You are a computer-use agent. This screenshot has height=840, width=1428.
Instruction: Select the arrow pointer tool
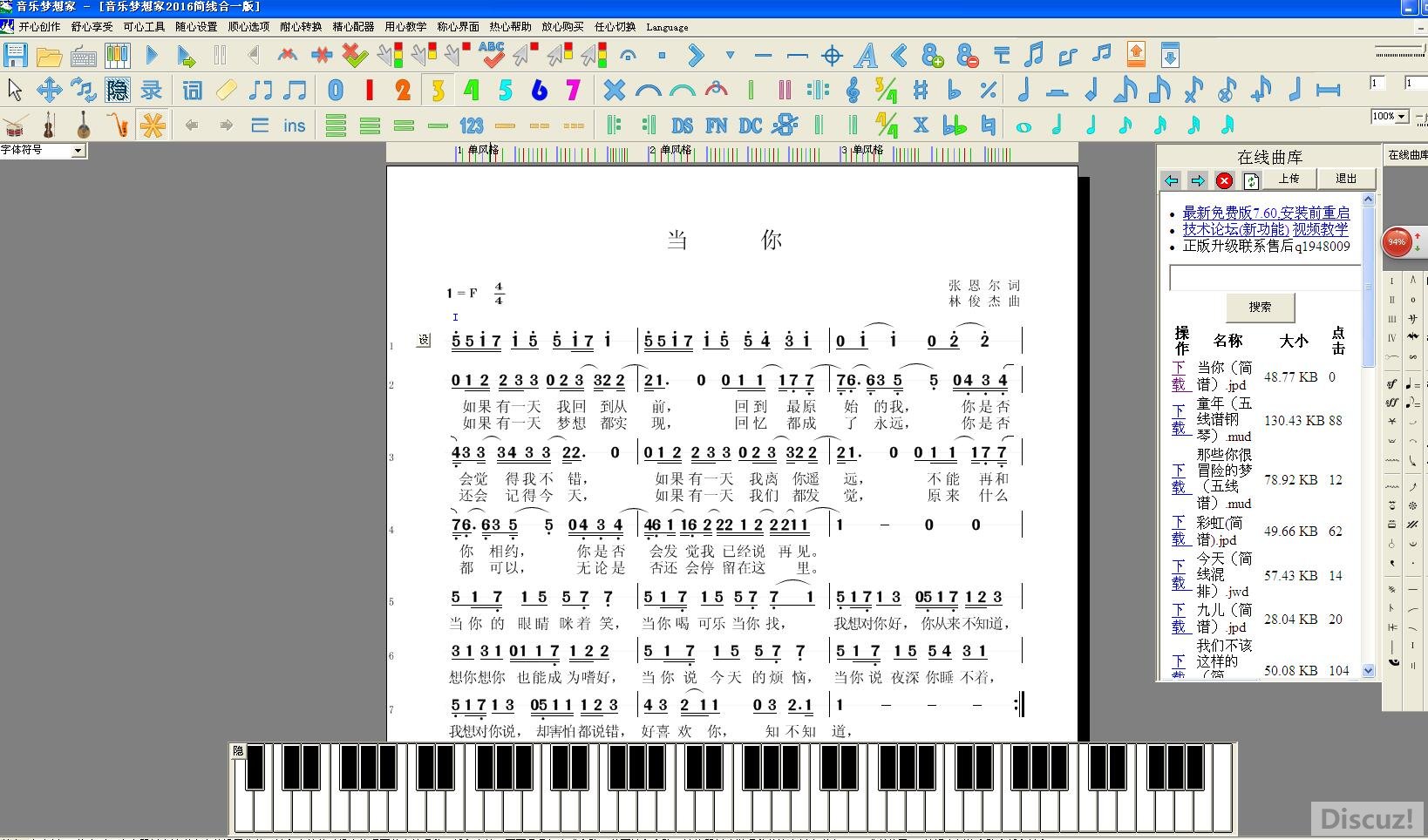click(x=15, y=90)
